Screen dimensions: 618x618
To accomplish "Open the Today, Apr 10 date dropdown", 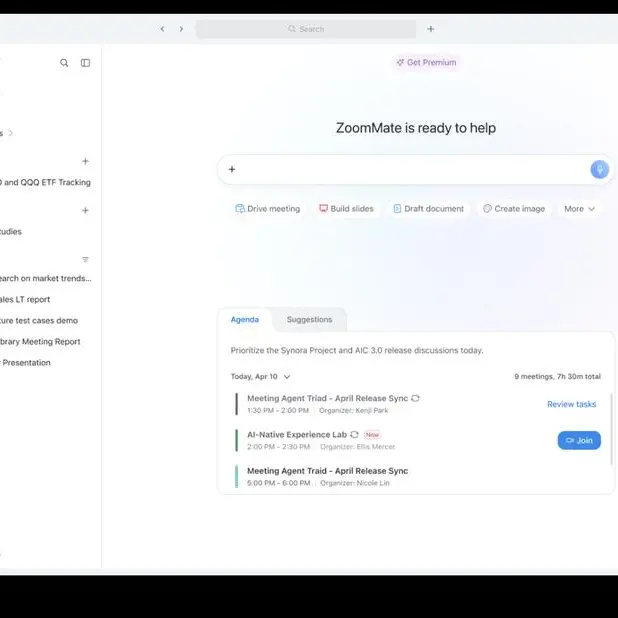I will click(261, 376).
